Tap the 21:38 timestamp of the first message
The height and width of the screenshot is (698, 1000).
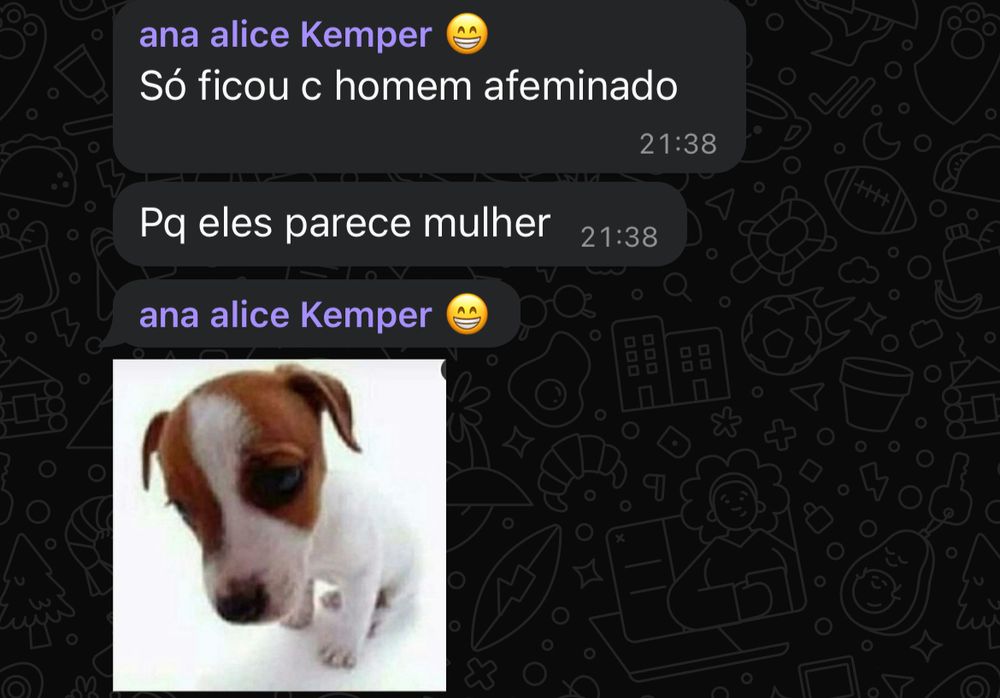pyautogui.click(x=678, y=144)
